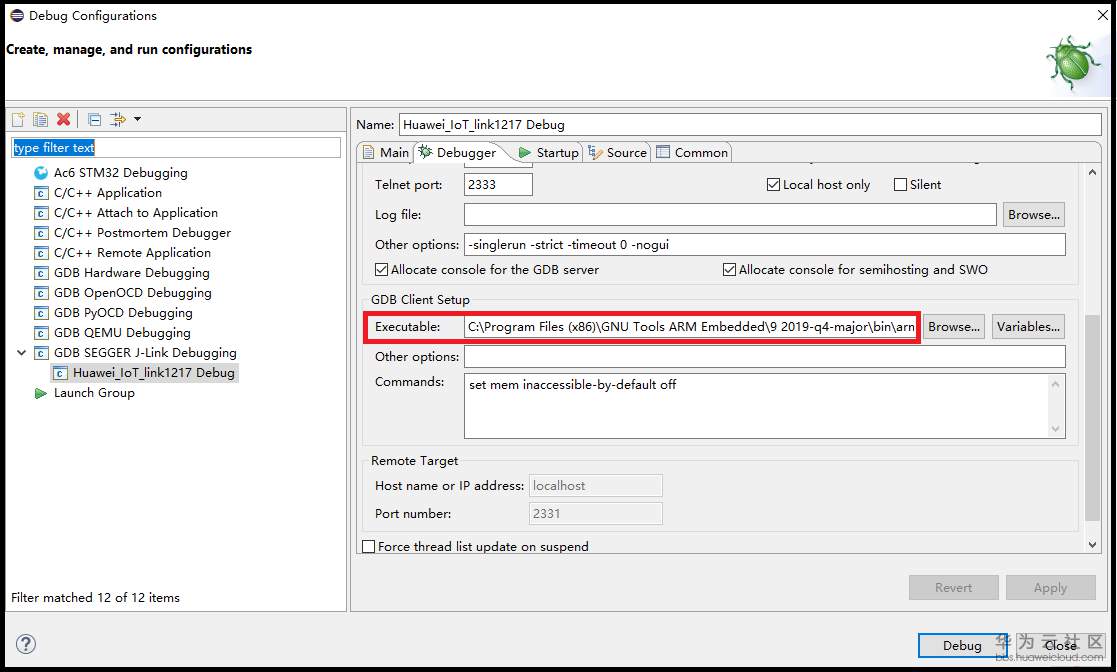Click the configuration Name field
Screen dimensions: 1117x672
point(750,124)
